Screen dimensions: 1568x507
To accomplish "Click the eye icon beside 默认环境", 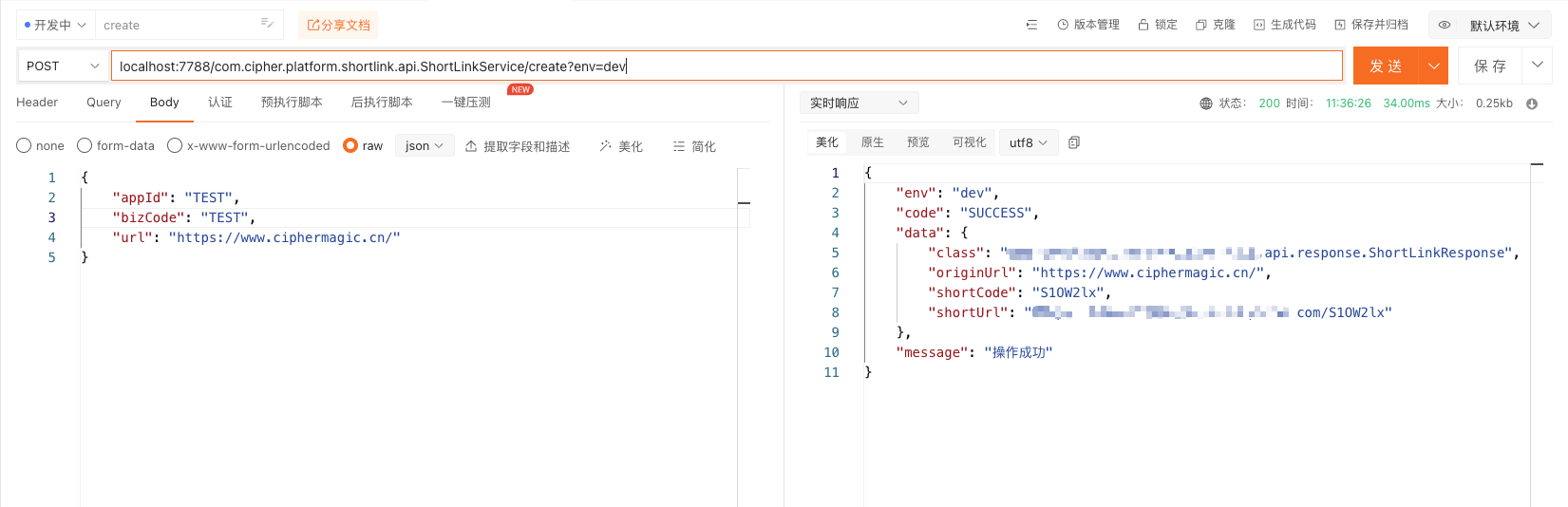I will pyautogui.click(x=1445, y=25).
